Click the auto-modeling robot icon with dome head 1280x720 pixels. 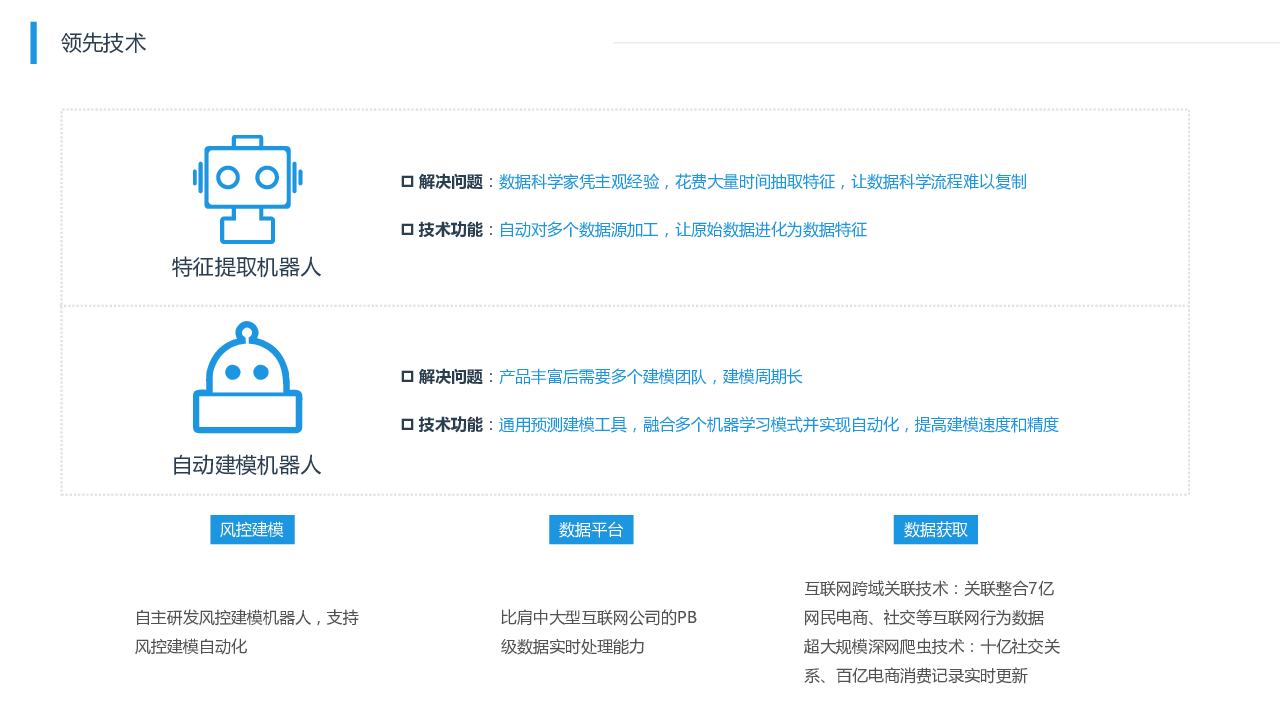tap(247, 378)
